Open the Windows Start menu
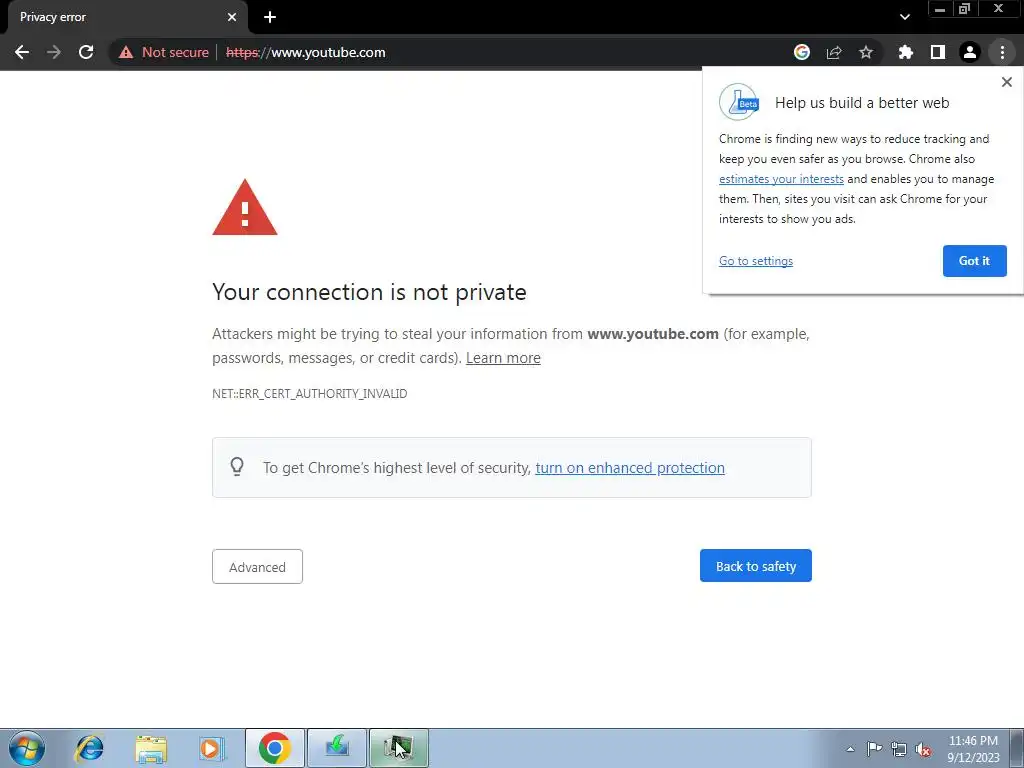 (27, 748)
